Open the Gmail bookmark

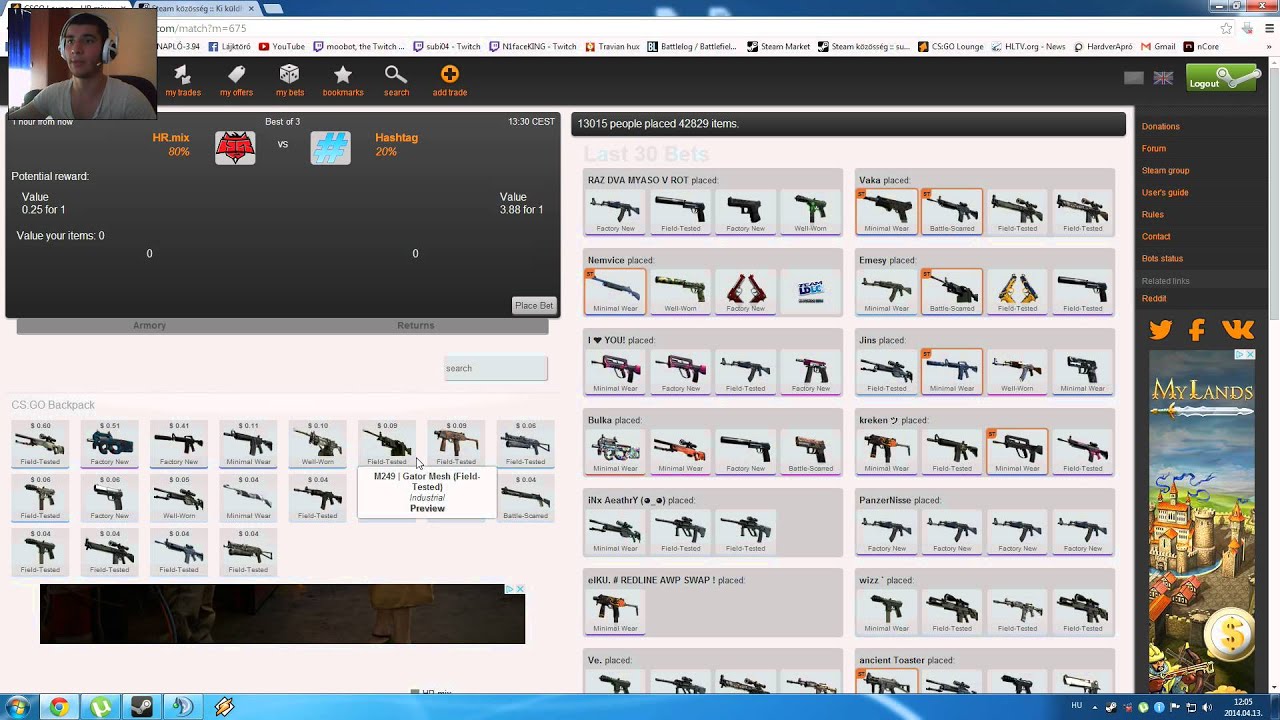coord(1157,46)
